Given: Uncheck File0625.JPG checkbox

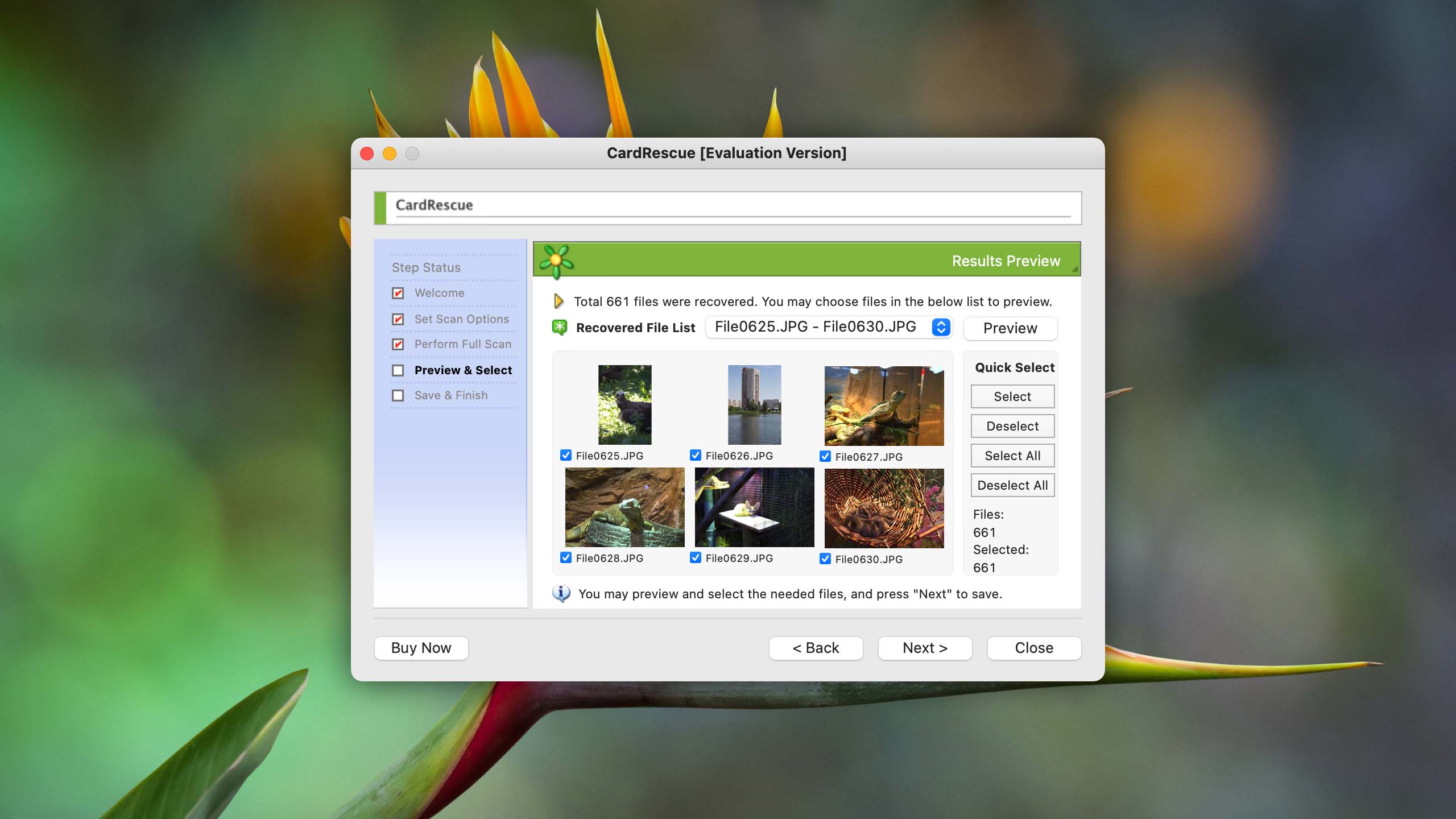Looking at the screenshot, I should (x=566, y=455).
